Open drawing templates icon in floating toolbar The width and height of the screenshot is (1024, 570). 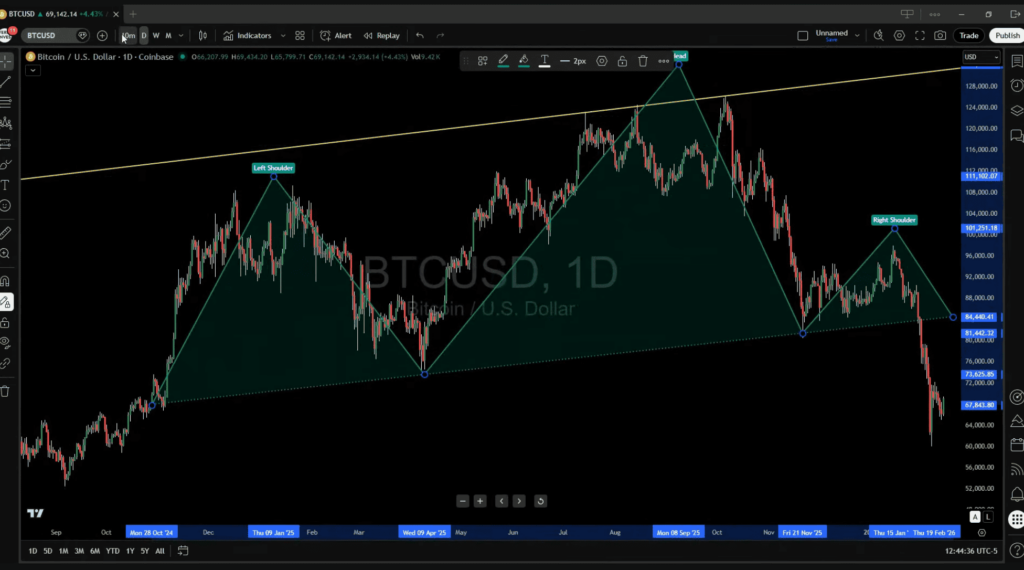[483, 61]
